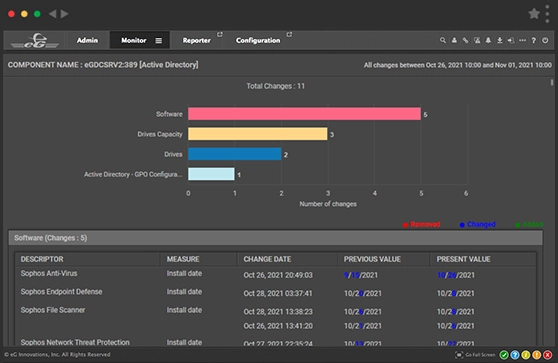Click the vertical scrollbar thumb at right

[552, 82]
